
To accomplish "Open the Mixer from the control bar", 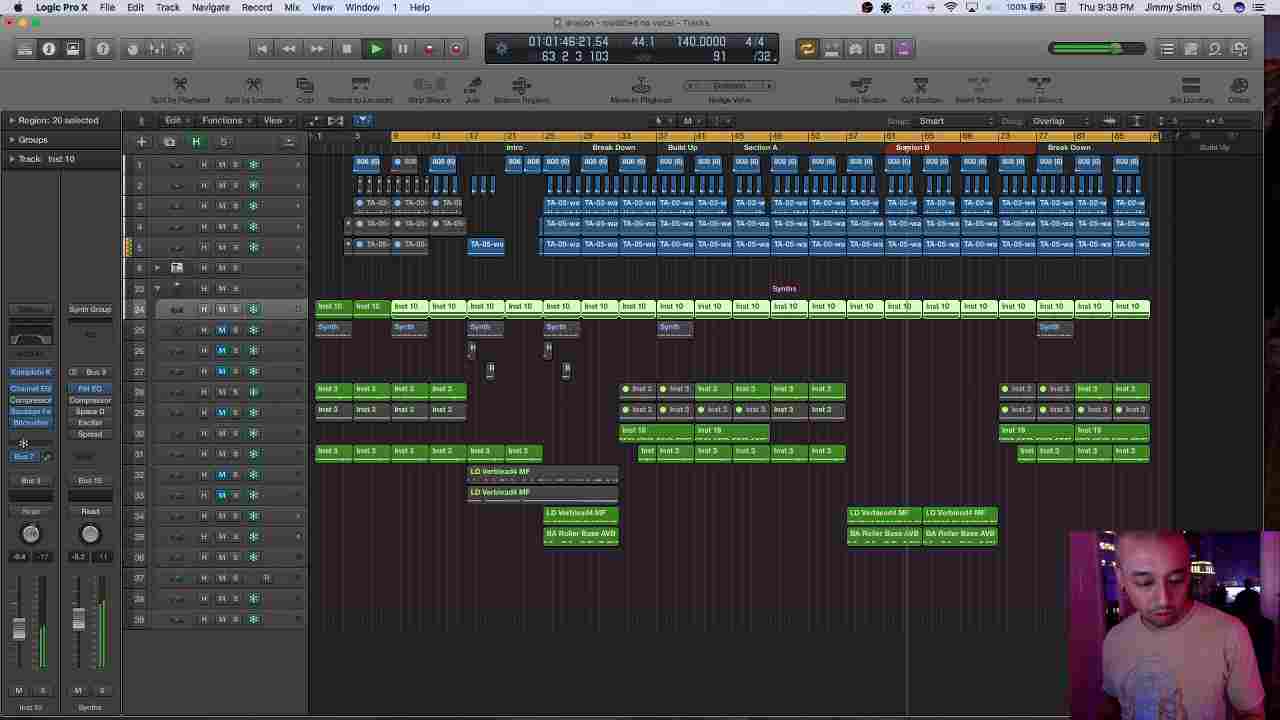I will [156, 49].
